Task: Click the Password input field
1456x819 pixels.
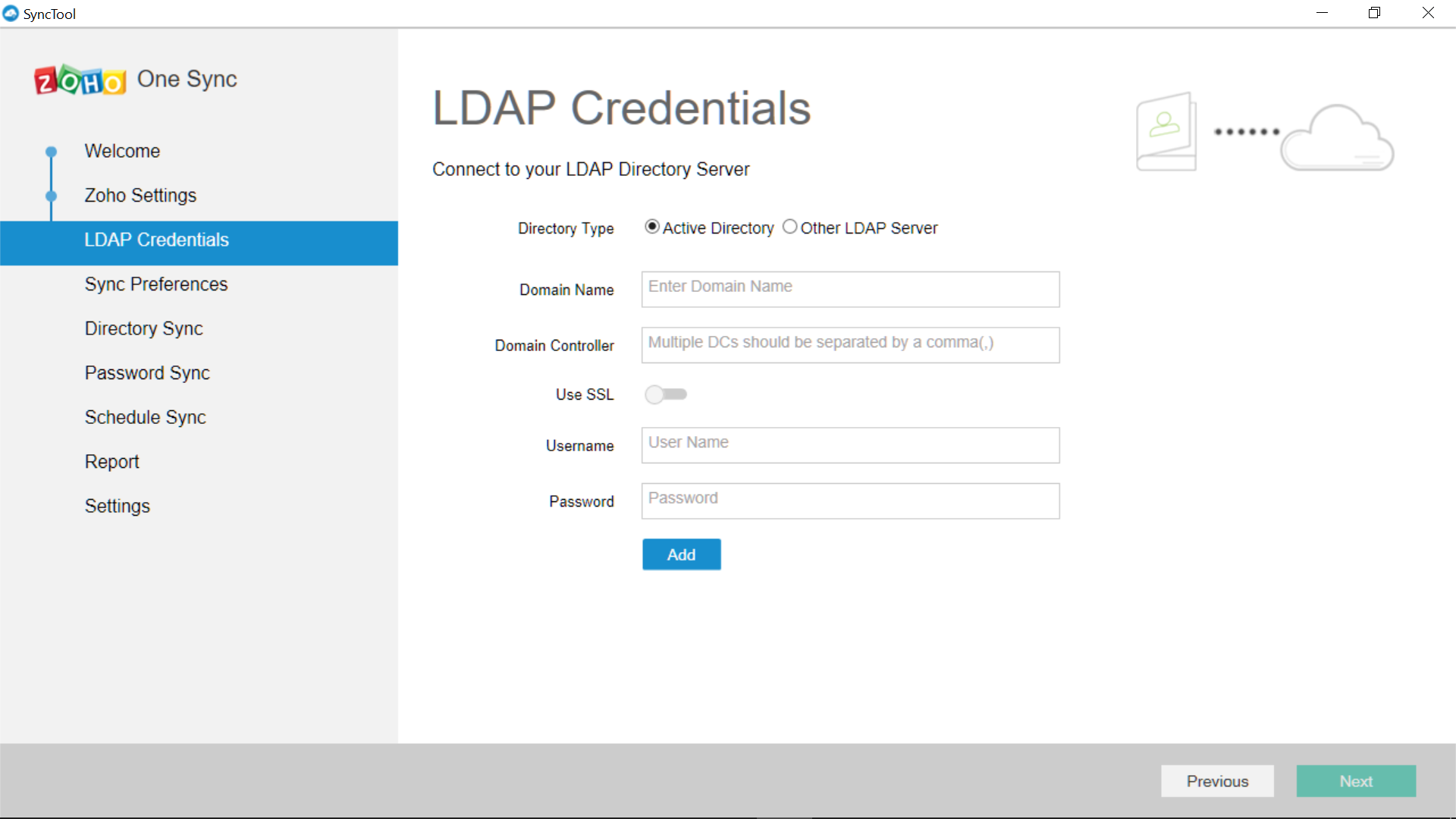Action: (850, 500)
